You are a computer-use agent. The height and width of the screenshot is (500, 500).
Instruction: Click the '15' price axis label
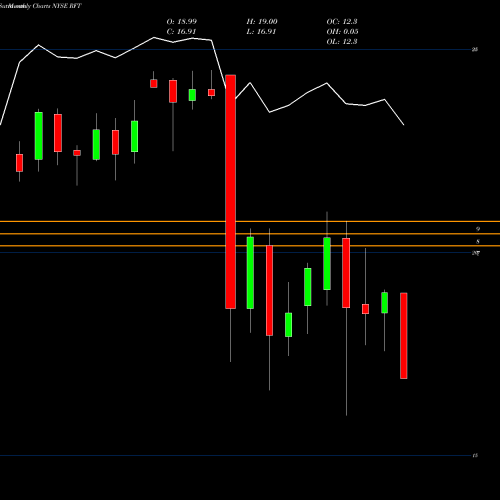click(475, 455)
